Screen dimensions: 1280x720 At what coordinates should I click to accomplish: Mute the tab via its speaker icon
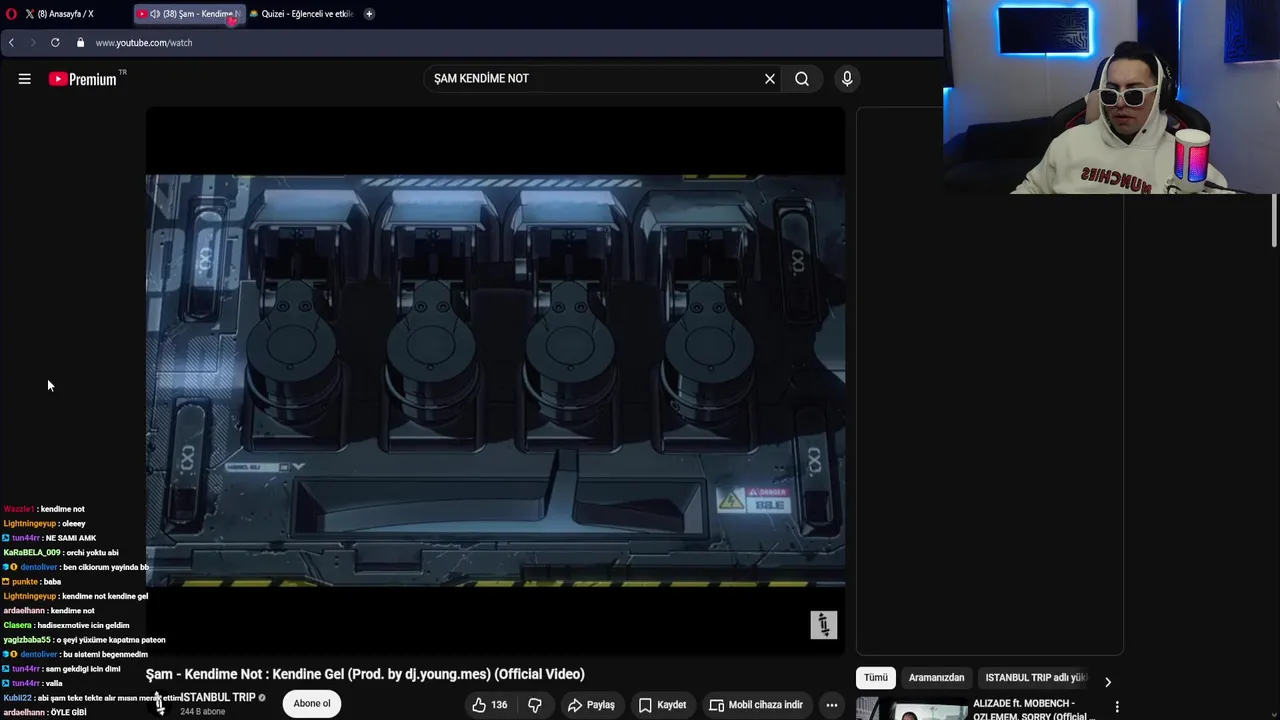point(155,14)
